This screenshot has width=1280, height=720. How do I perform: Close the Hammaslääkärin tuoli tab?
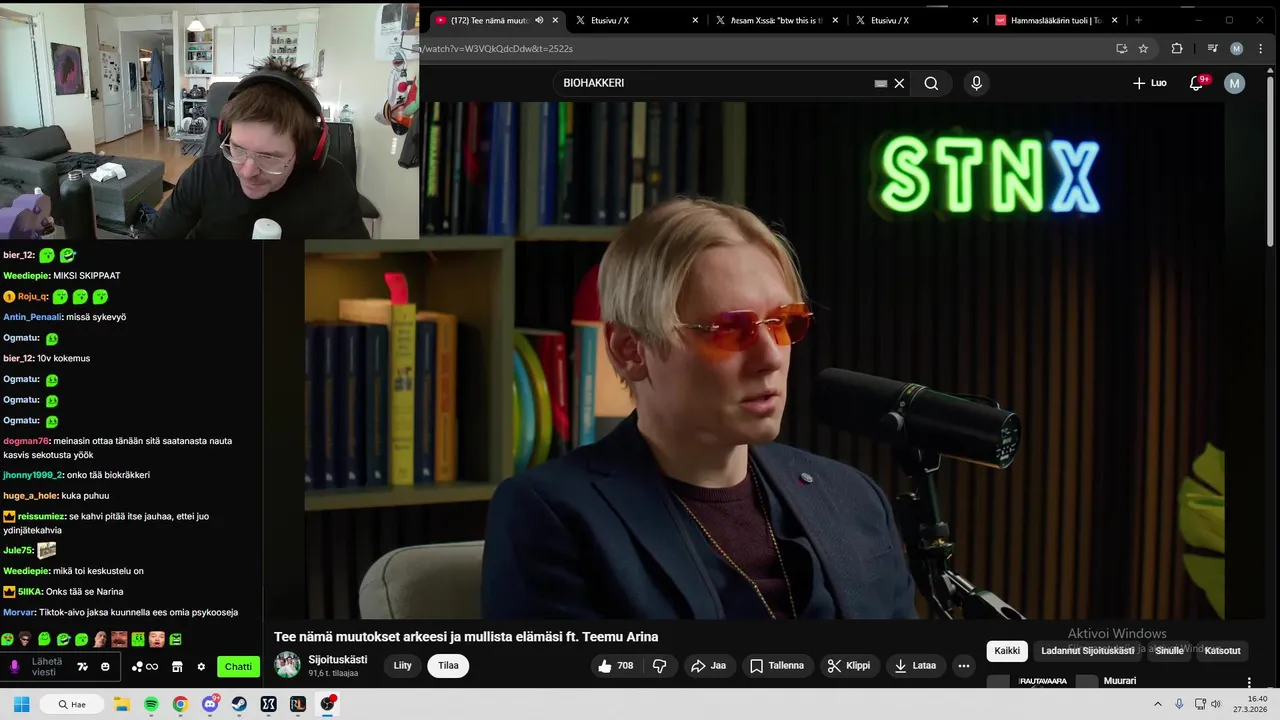click(x=1115, y=20)
